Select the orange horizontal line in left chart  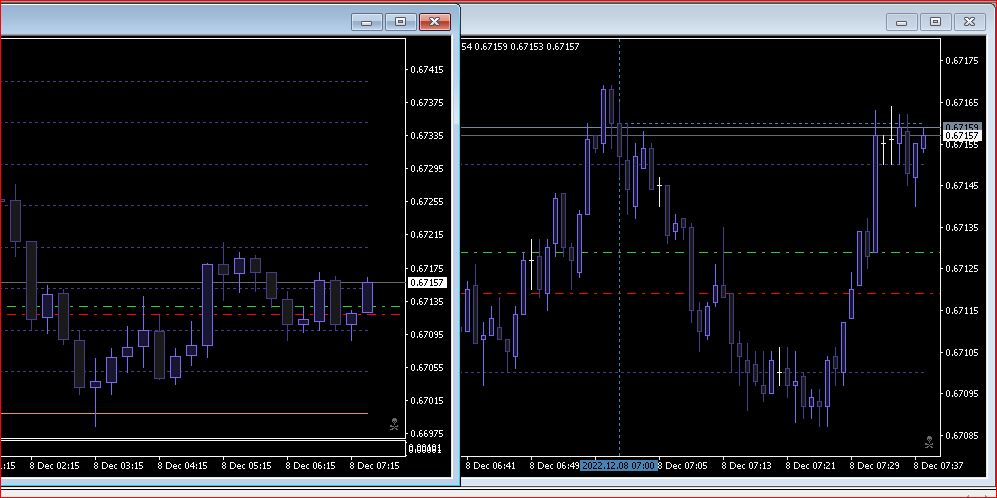point(184,413)
